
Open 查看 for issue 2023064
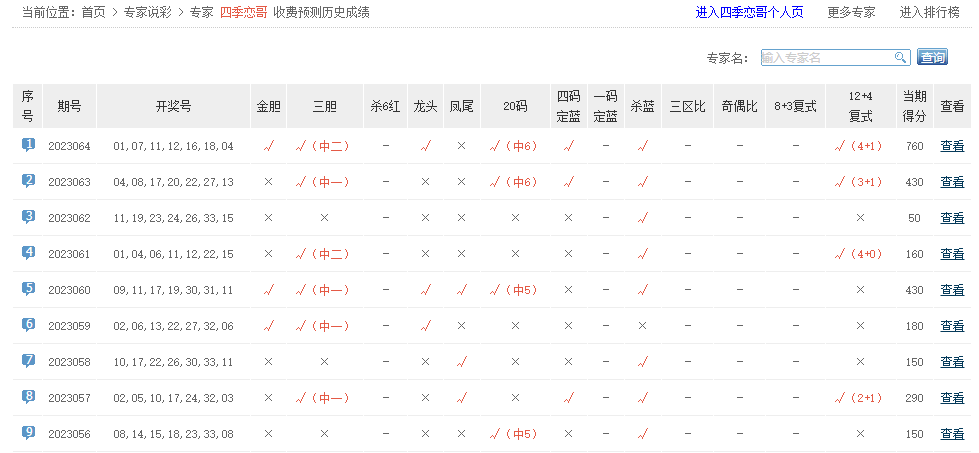[x=952, y=146]
